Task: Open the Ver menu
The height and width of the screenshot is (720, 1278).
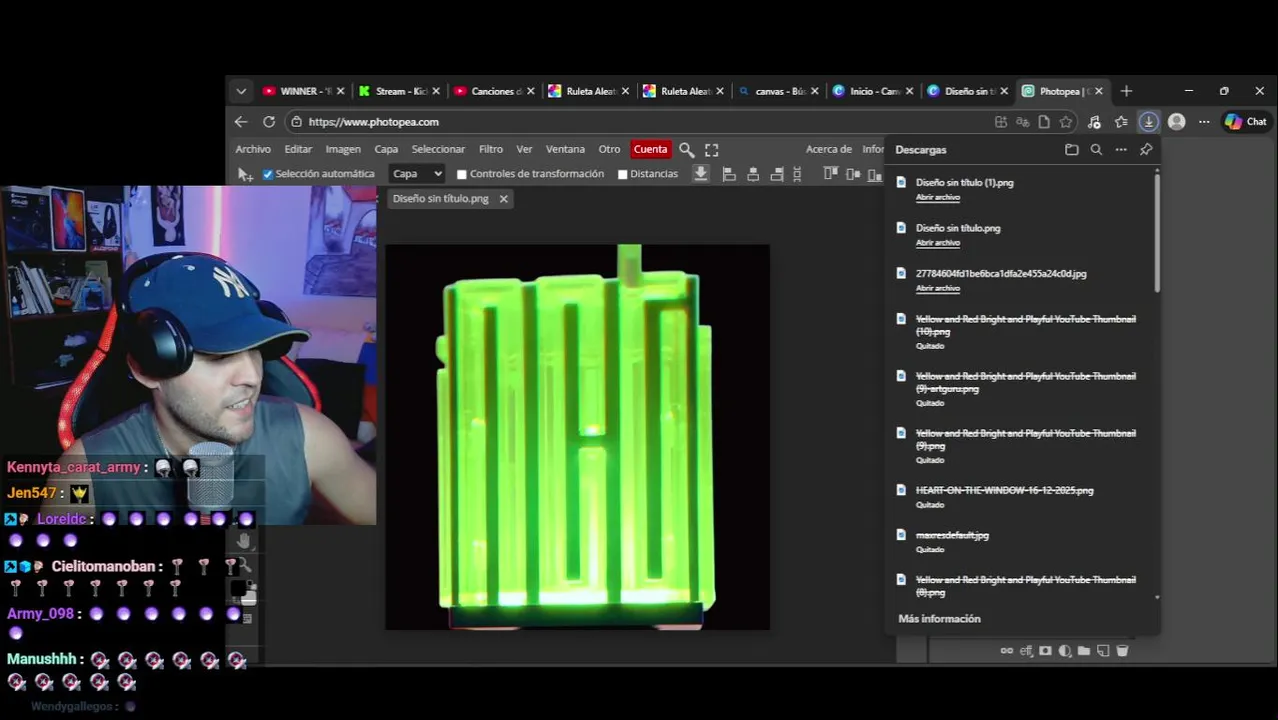Action: pos(524,149)
